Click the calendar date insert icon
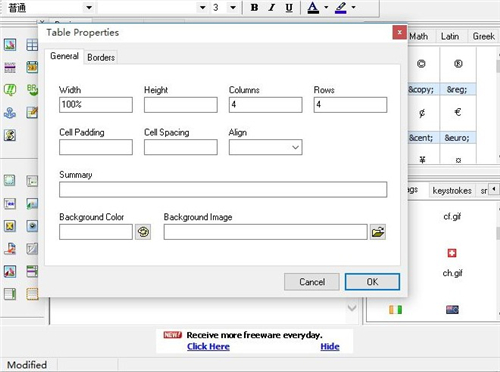This screenshot has height=372, width=500. (32, 67)
